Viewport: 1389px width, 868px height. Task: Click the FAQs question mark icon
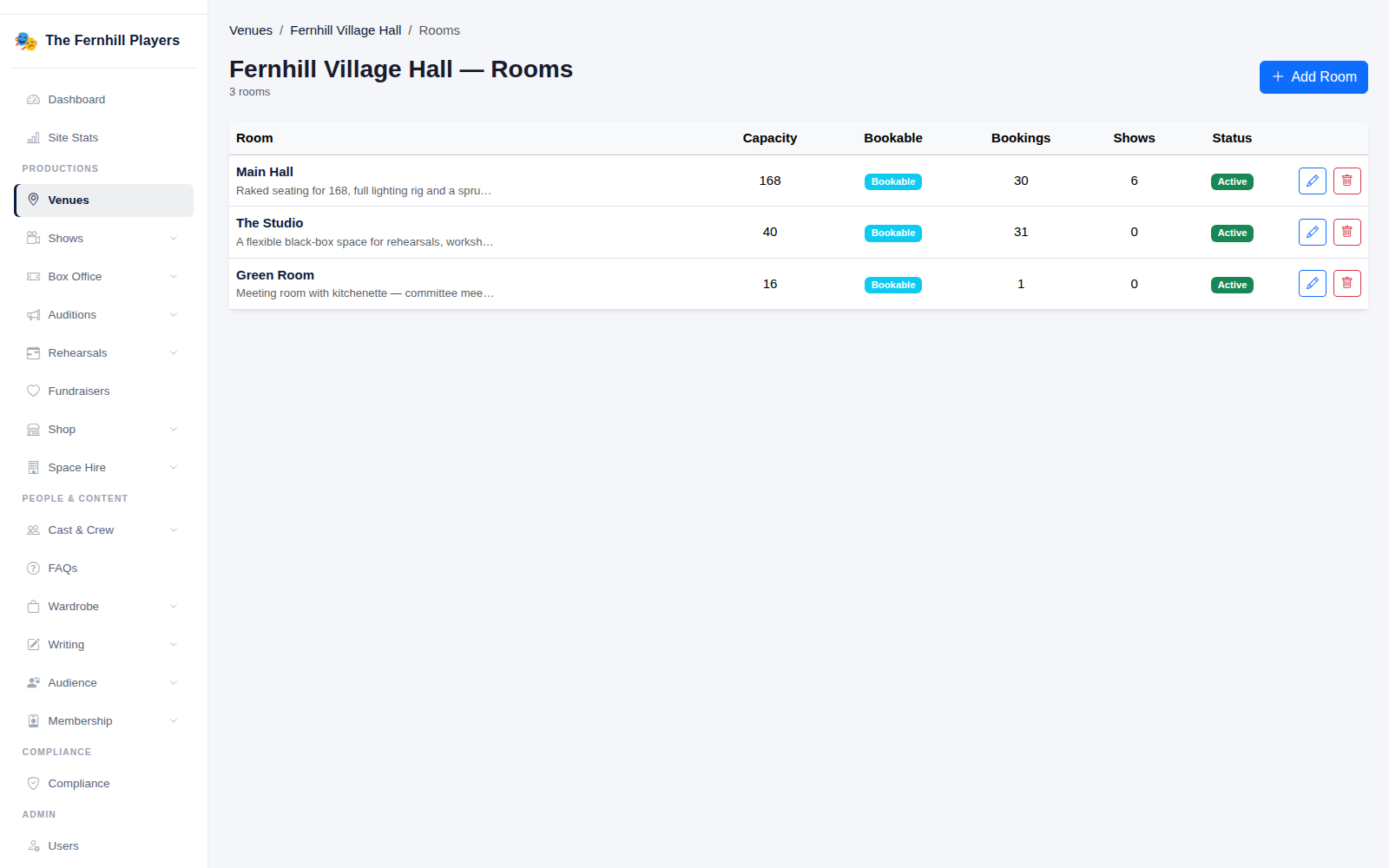33,569
